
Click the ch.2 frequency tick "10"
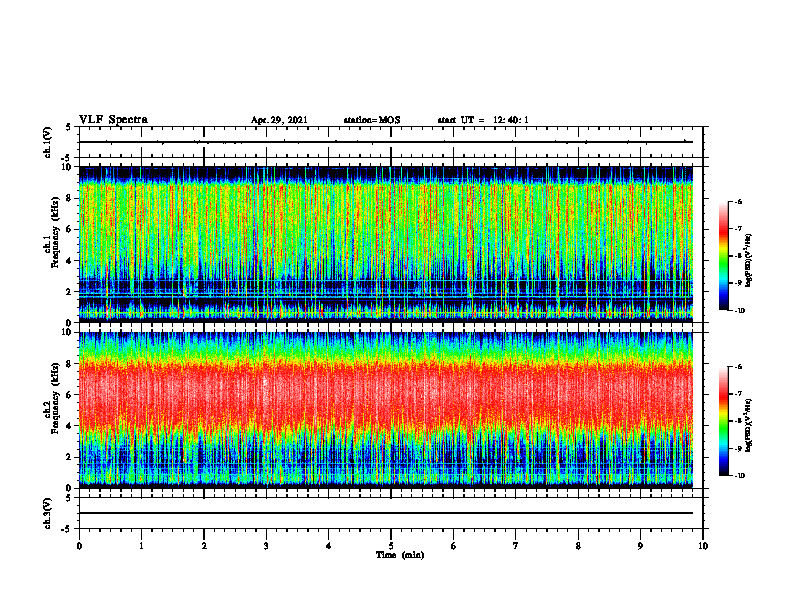pyautogui.click(x=68, y=332)
